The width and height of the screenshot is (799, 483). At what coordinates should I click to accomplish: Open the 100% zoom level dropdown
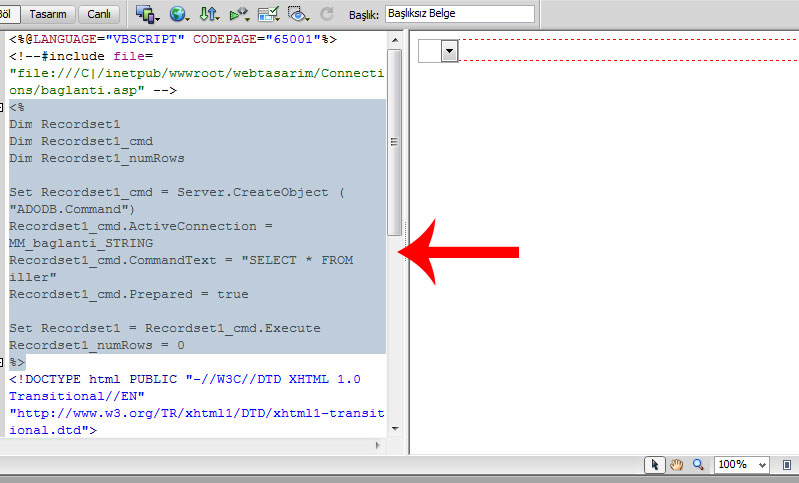click(x=741, y=465)
